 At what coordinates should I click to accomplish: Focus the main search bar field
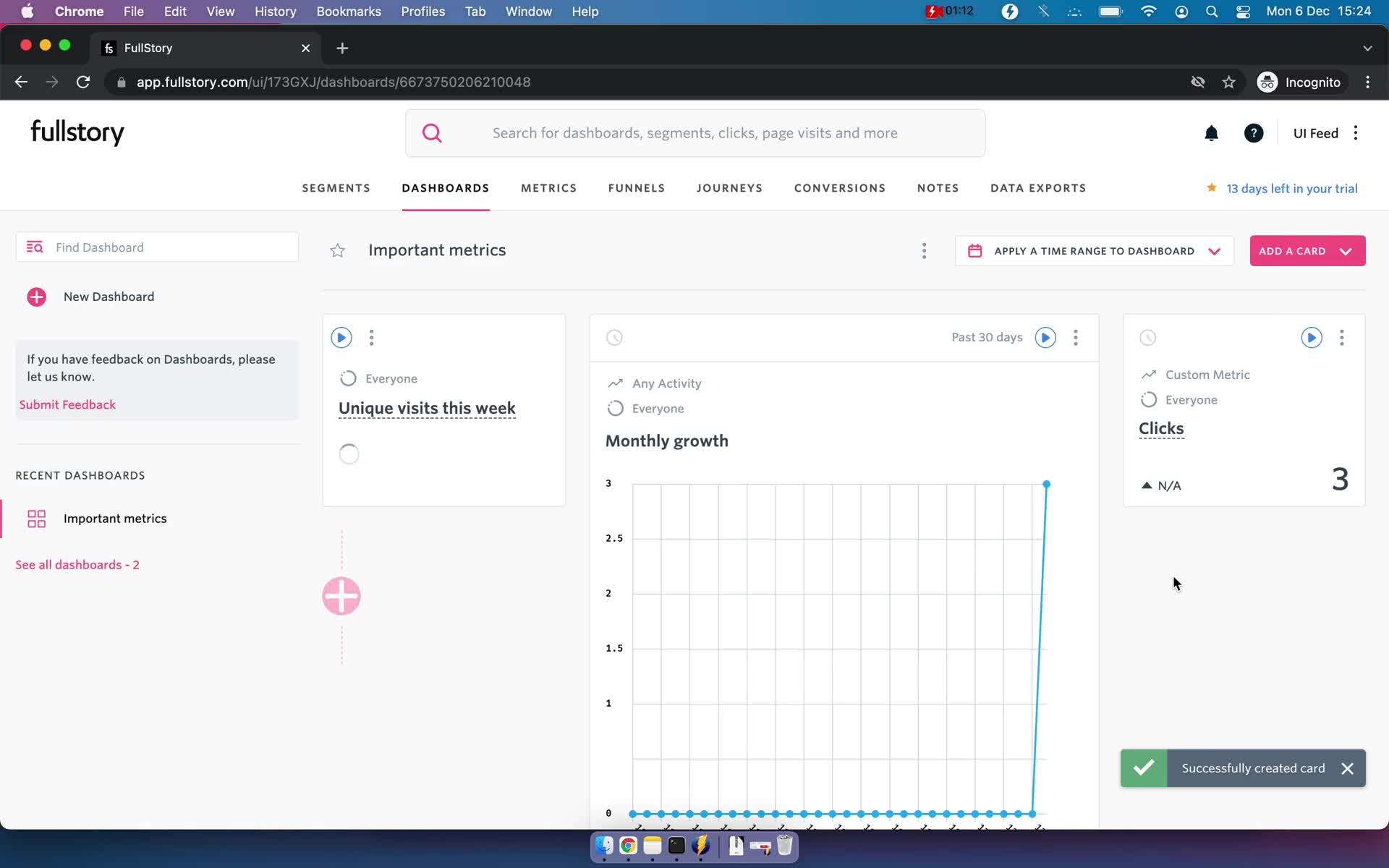click(695, 133)
